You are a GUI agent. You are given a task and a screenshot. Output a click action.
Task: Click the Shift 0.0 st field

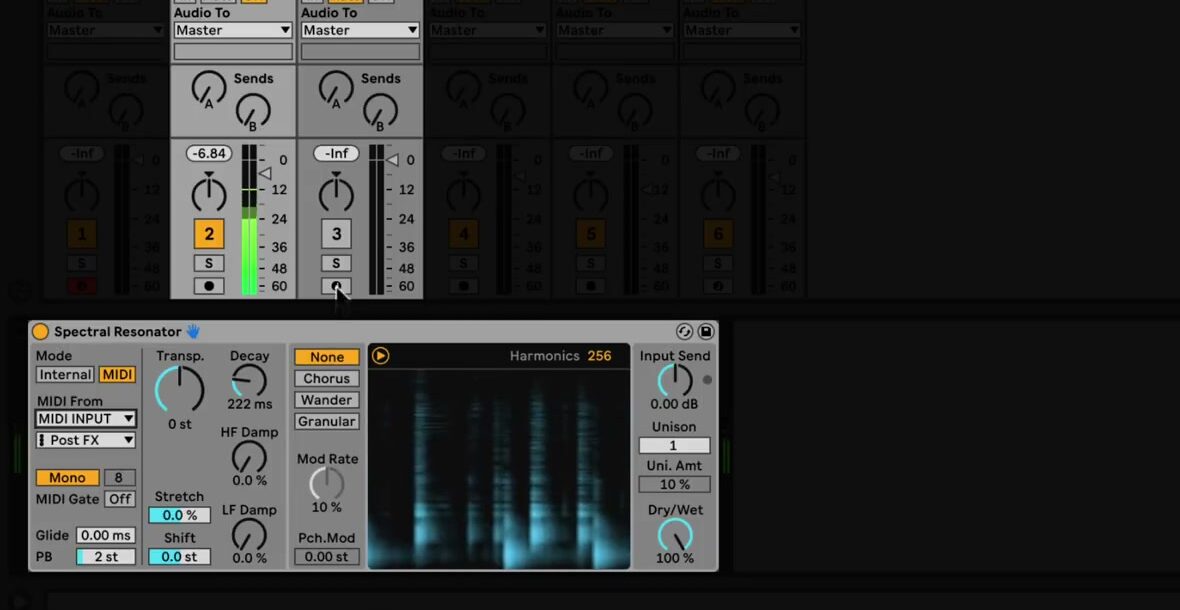pyautogui.click(x=179, y=557)
